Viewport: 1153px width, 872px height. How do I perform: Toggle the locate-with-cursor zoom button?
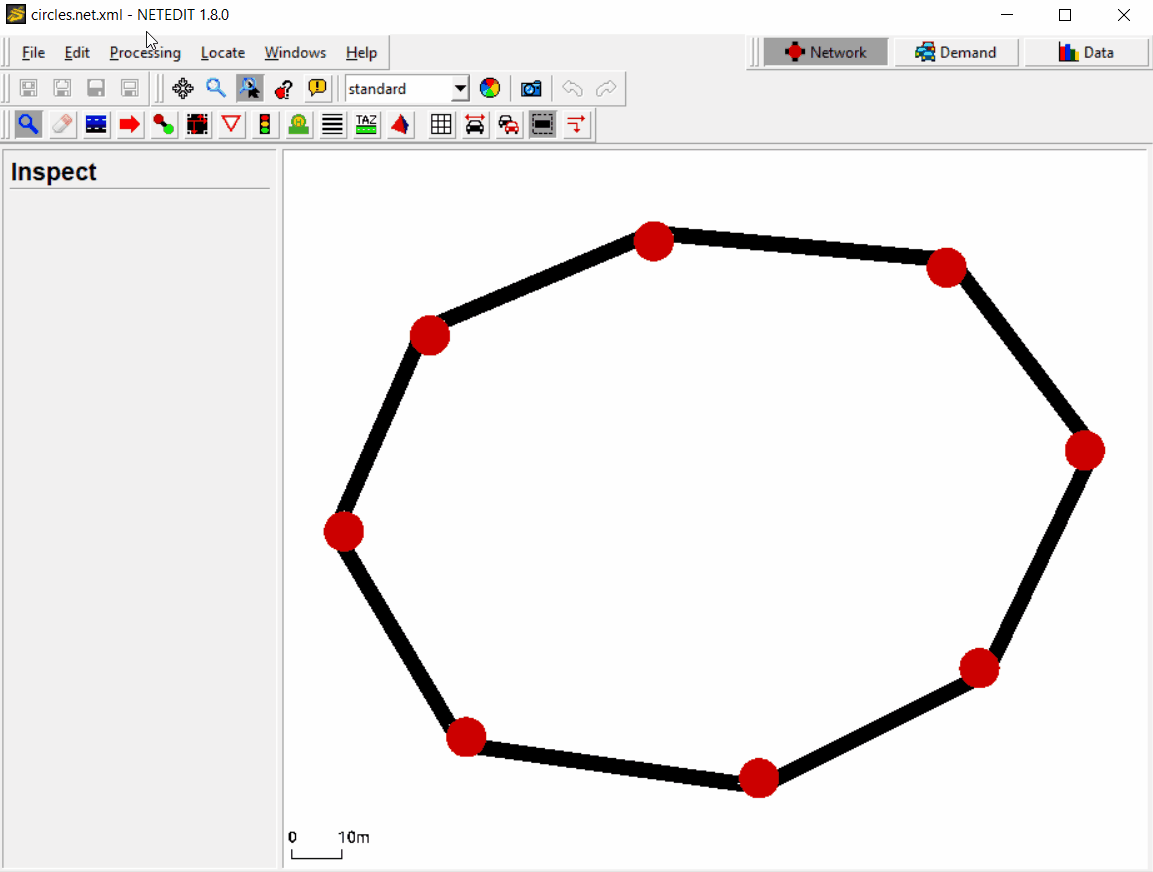[x=249, y=88]
